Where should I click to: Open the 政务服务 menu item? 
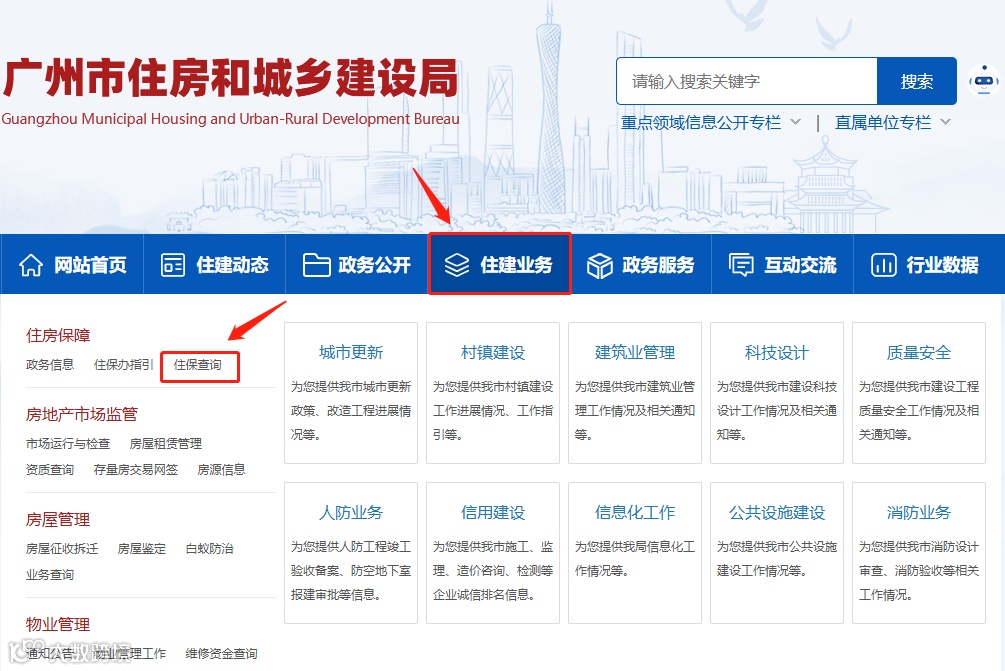641,264
